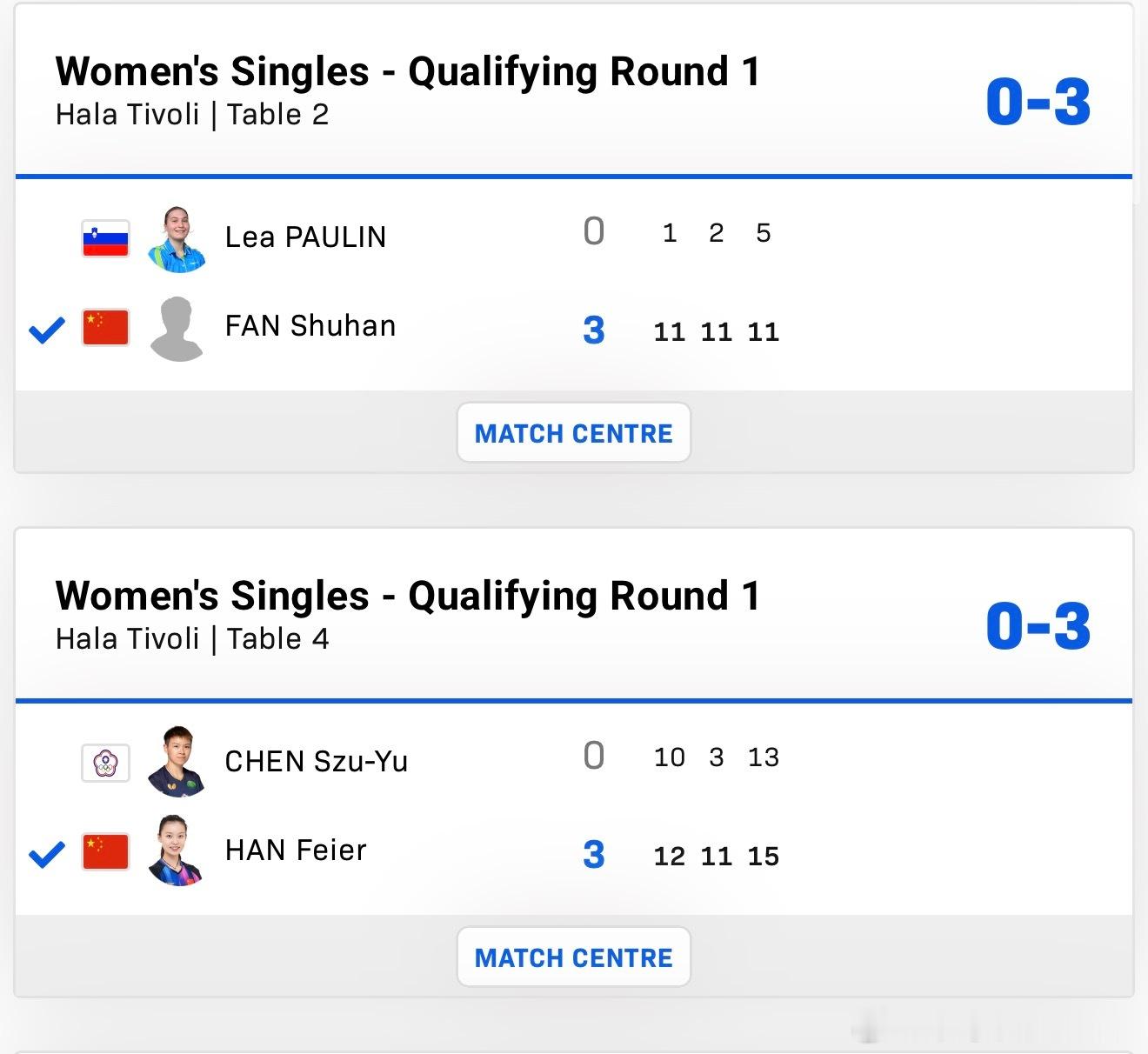Image resolution: width=1148 pixels, height=1054 pixels.
Task: Select the Lea PAULIN player name
Action: pos(305,237)
